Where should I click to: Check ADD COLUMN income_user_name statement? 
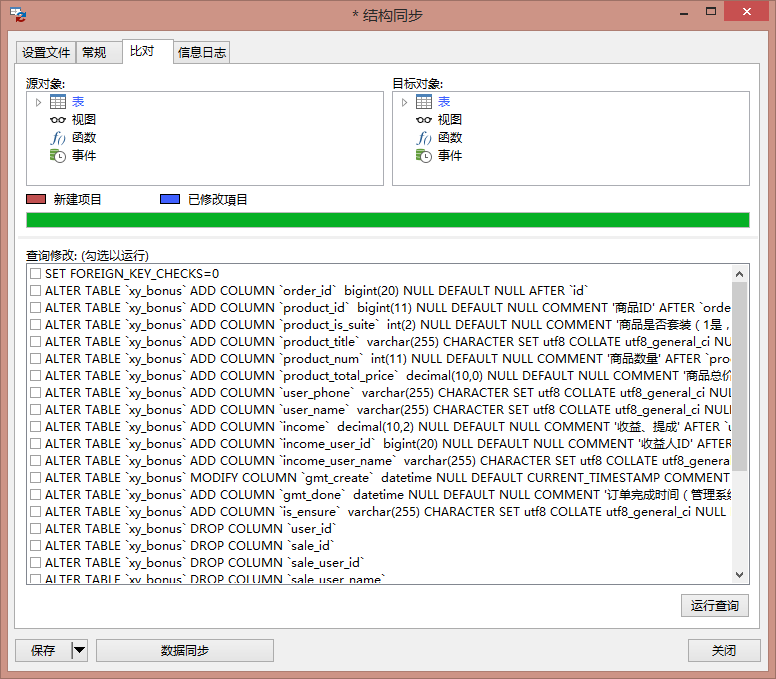click(35, 461)
